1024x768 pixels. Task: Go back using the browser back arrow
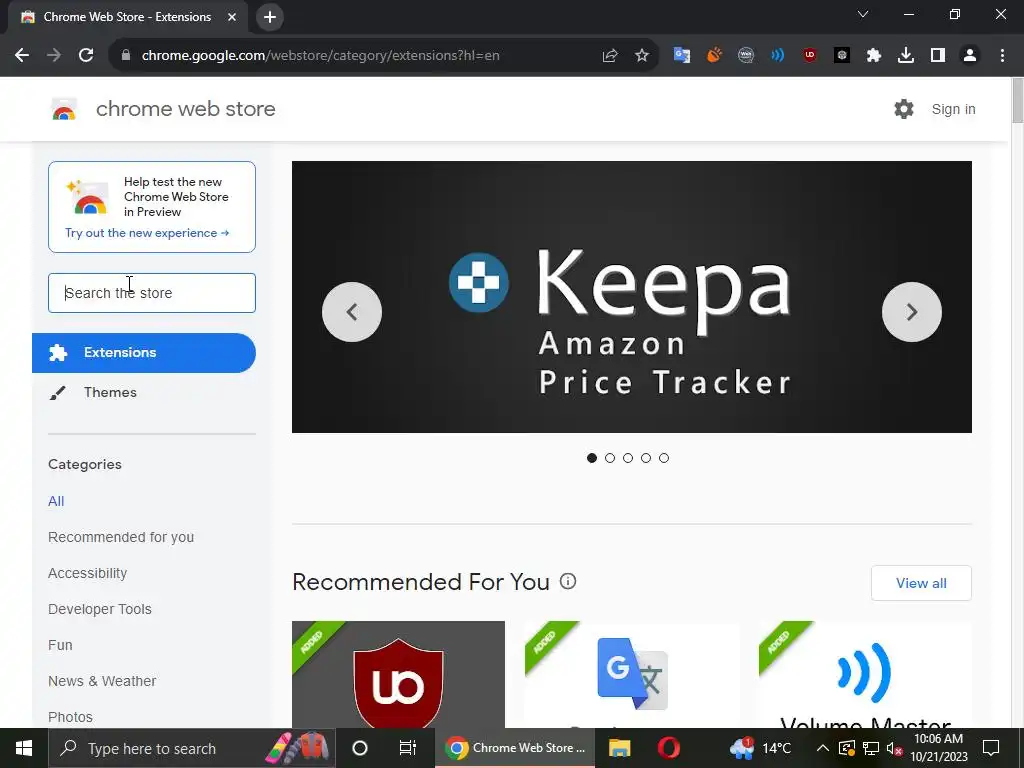pyautogui.click(x=22, y=56)
